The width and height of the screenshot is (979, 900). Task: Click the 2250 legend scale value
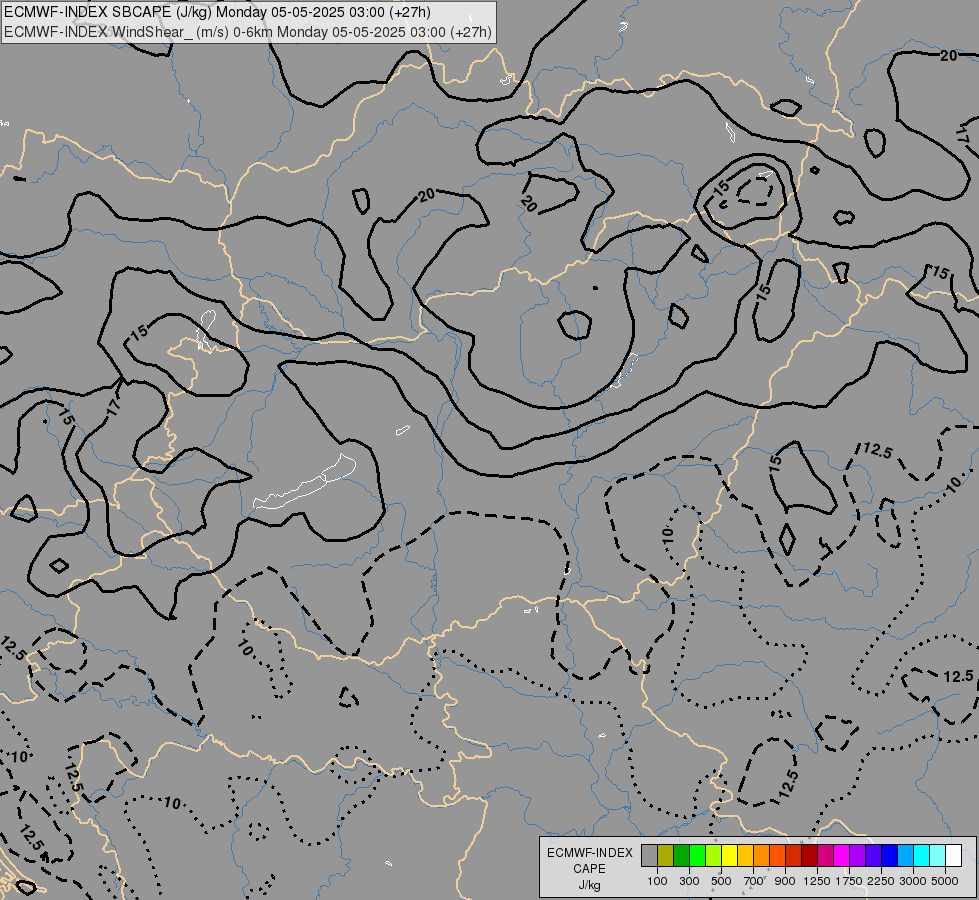tap(881, 881)
